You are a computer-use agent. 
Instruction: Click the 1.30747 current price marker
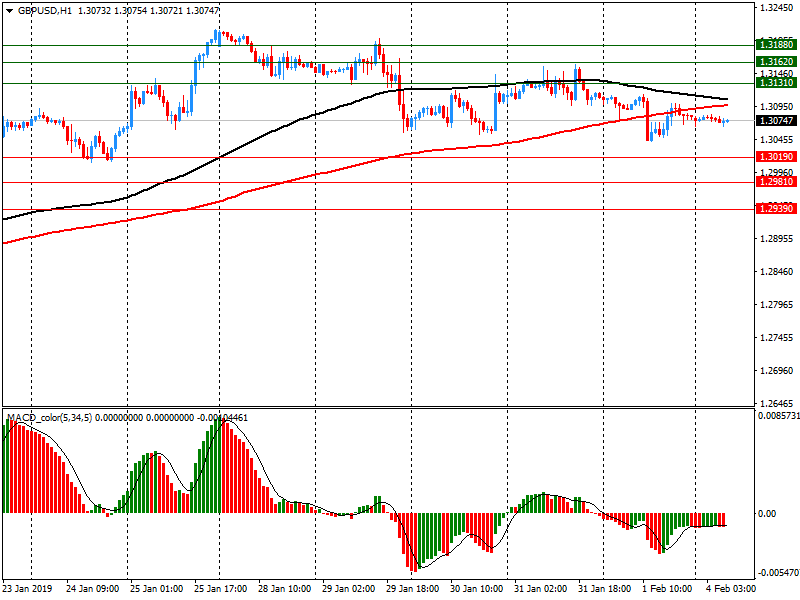point(776,121)
